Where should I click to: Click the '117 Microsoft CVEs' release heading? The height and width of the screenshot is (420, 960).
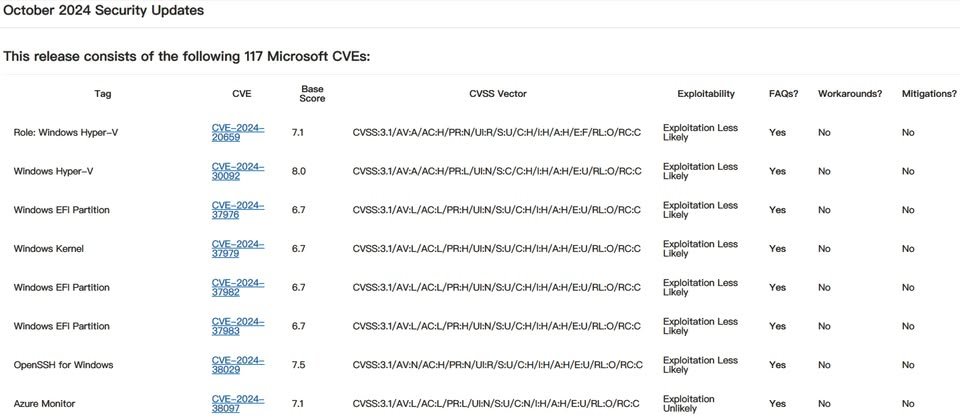187,57
